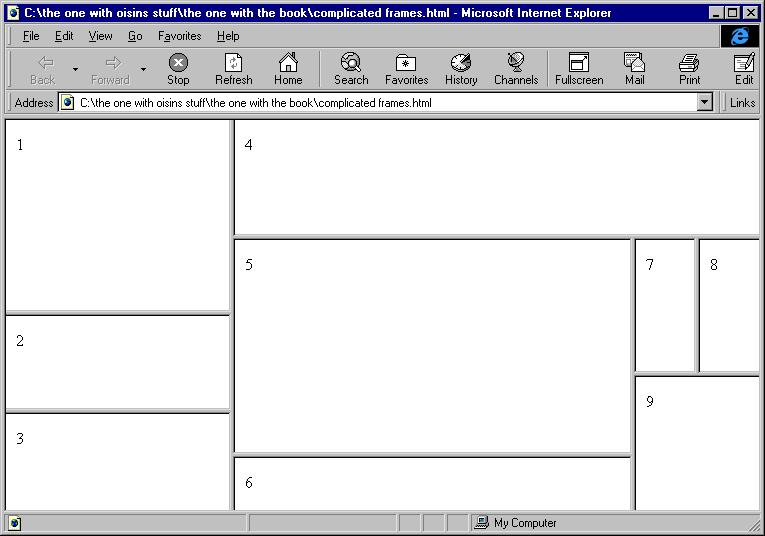Viewport: 765px width, 536px height.
Task: Open the Go menu
Action: [135, 36]
